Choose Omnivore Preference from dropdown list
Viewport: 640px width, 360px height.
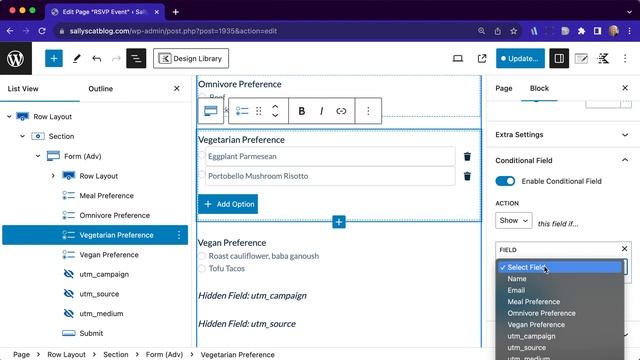(x=541, y=313)
